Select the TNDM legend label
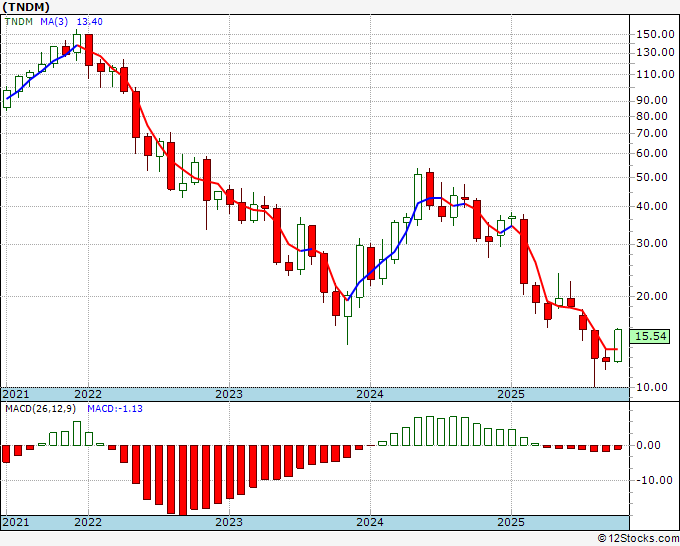The image size is (680, 546). [19, 22]
